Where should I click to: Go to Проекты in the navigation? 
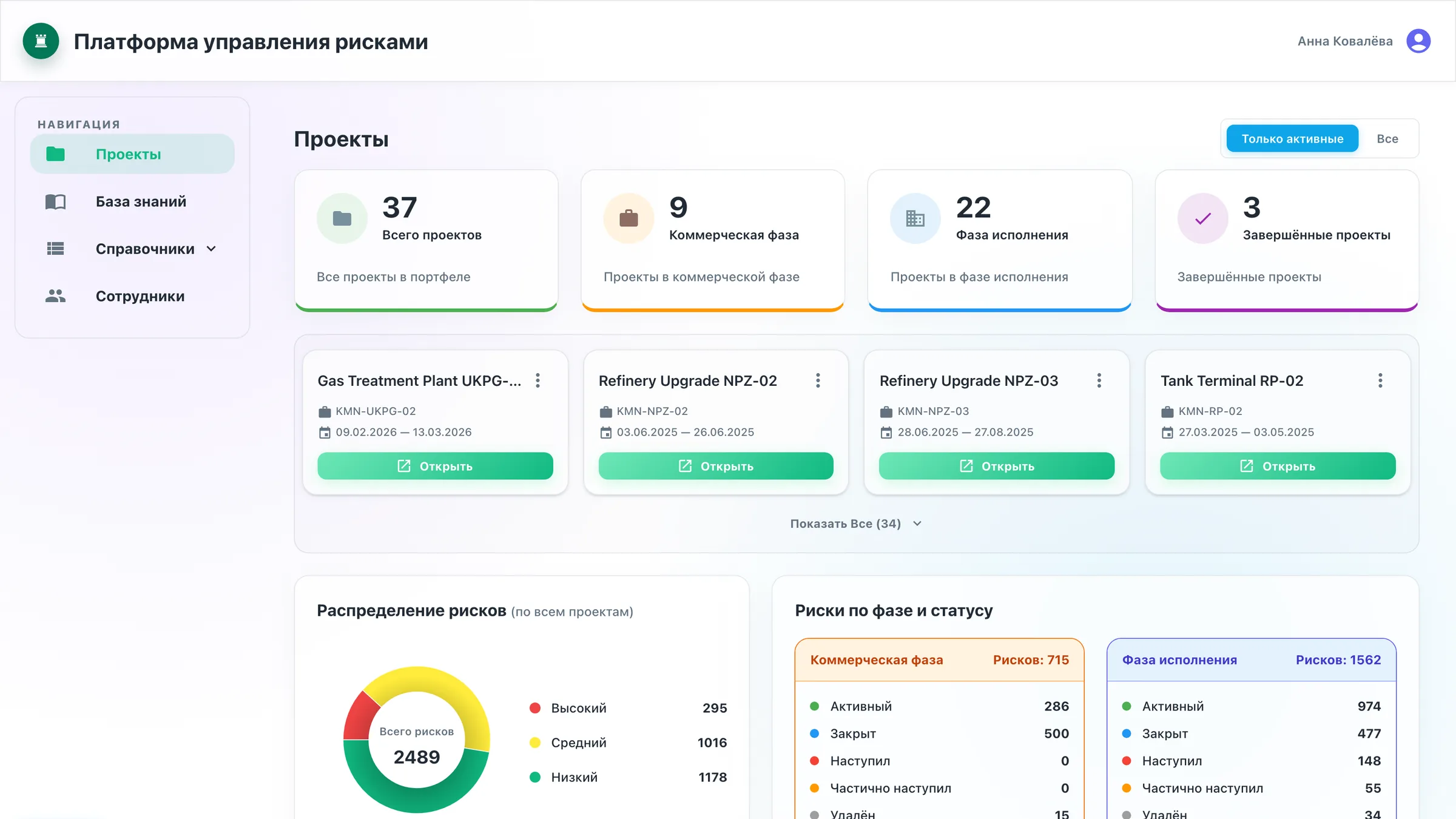point(132,154)
